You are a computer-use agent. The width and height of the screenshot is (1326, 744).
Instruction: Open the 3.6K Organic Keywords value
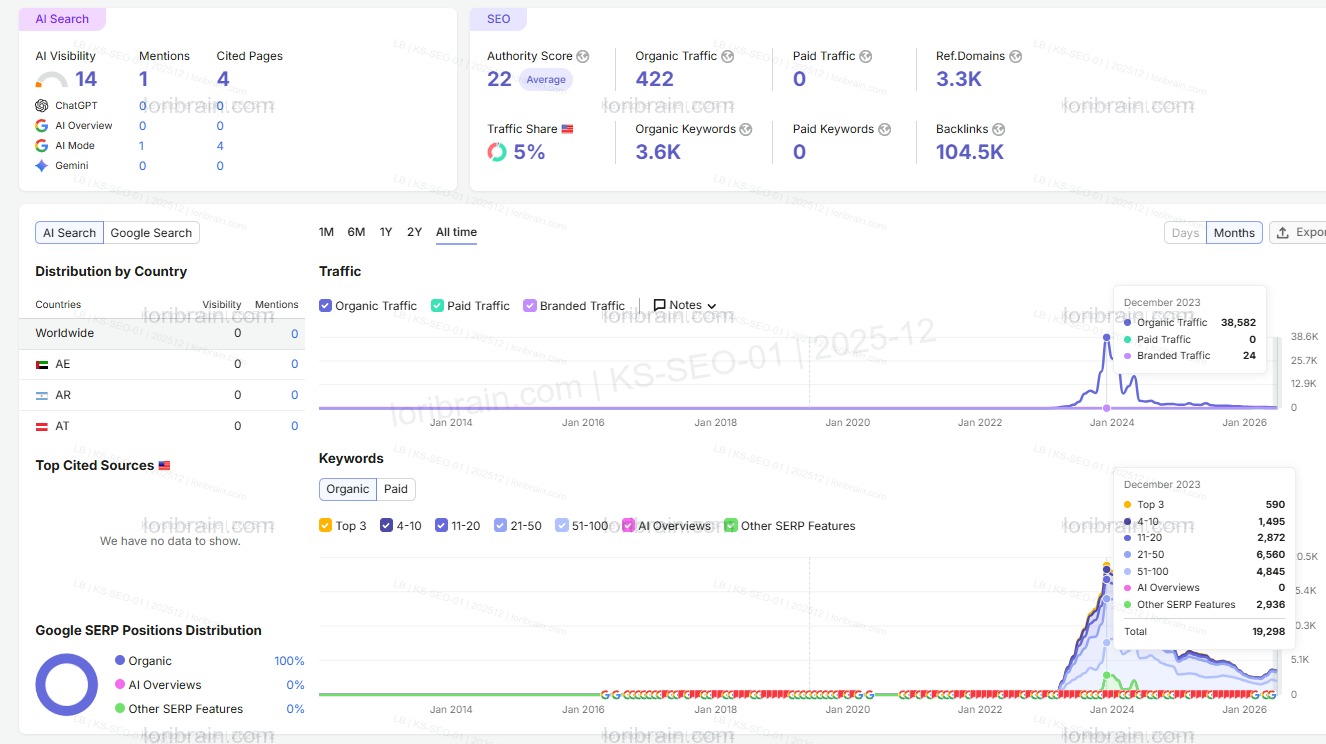click(x=658, y=152)
